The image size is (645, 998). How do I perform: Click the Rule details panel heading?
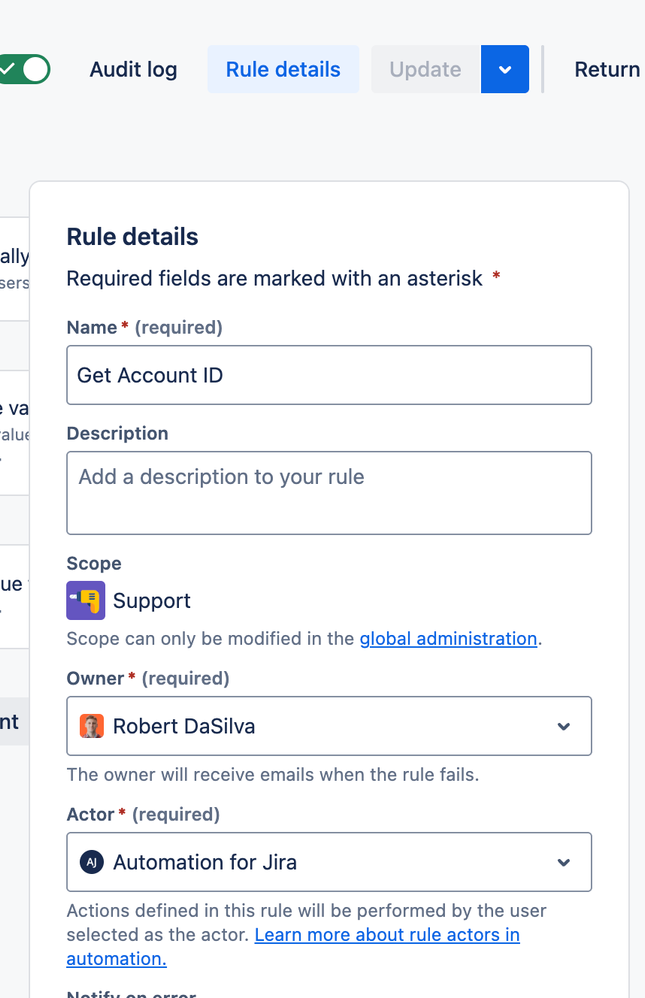coord(132,237)
